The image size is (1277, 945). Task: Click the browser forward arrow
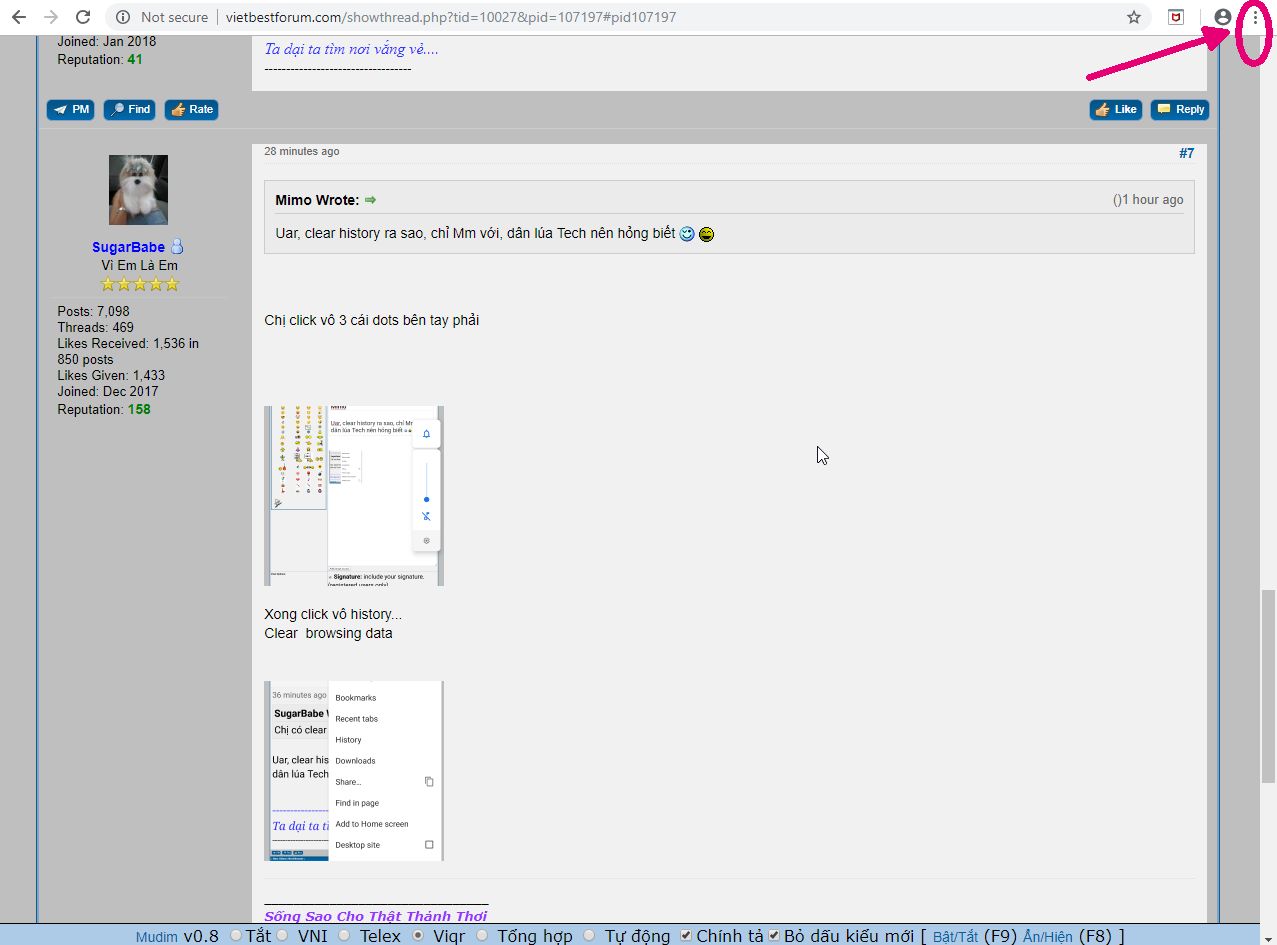coord(51,17)
